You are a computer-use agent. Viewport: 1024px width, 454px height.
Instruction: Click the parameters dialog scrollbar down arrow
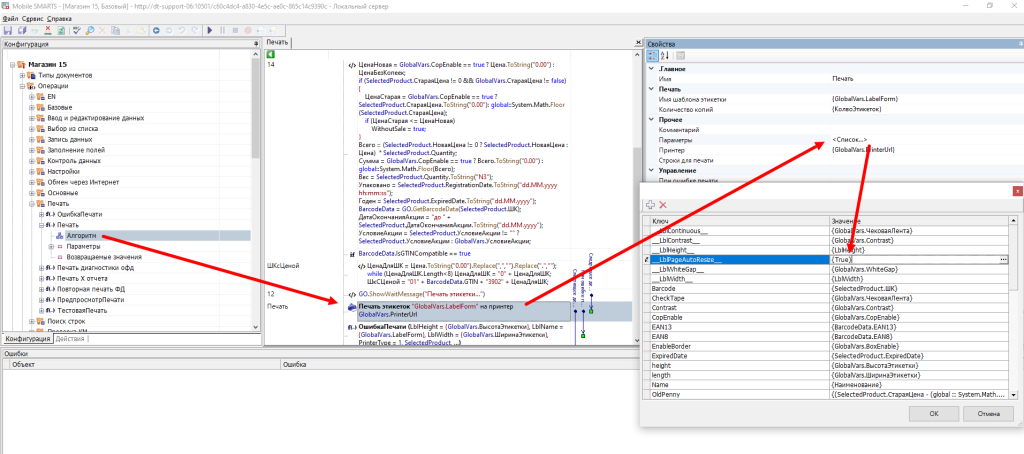(1014, 395)
